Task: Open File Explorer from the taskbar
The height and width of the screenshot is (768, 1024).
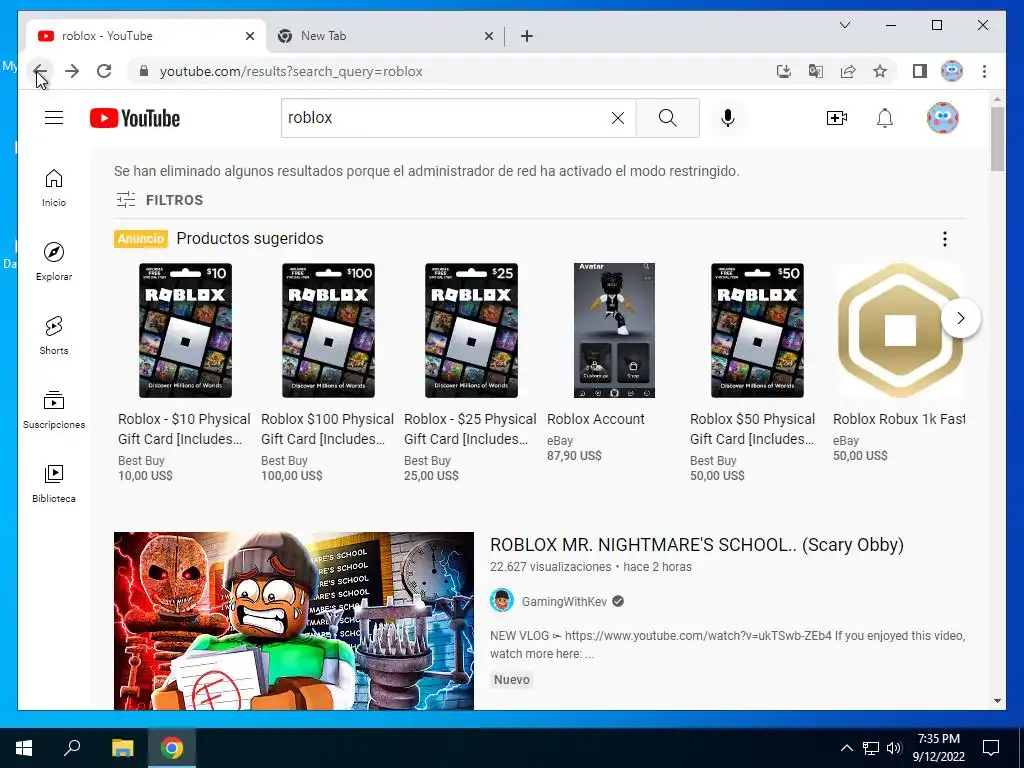Action: pos(122,748)
